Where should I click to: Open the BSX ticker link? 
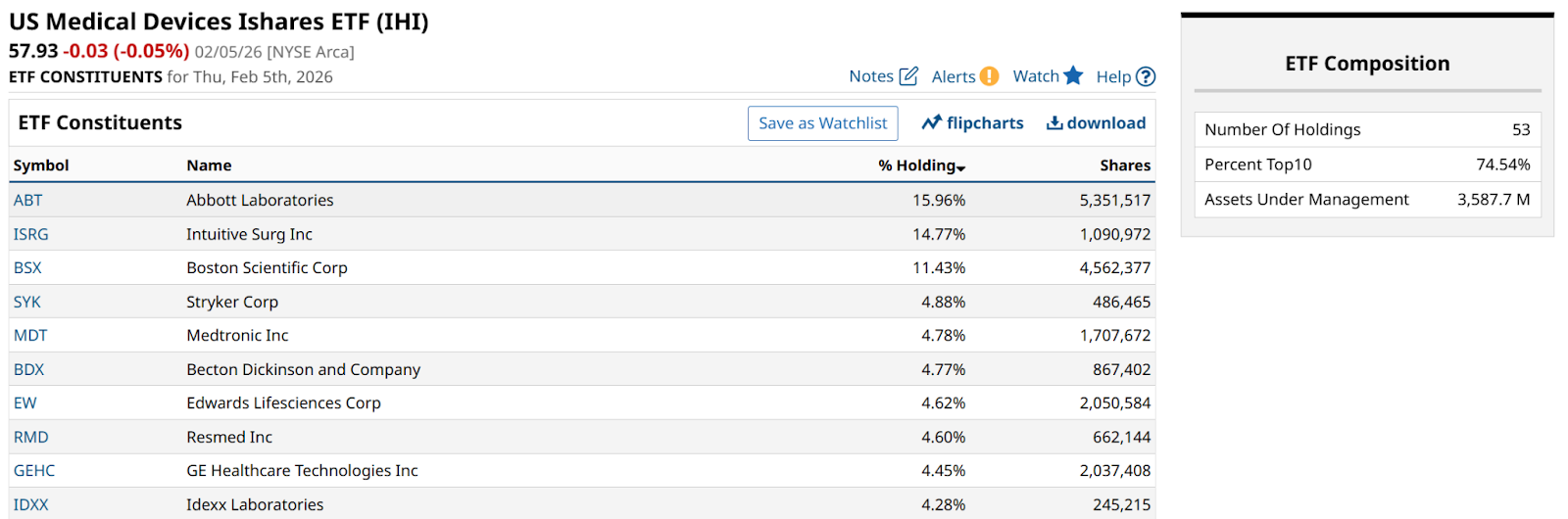[x=27, y=267]
